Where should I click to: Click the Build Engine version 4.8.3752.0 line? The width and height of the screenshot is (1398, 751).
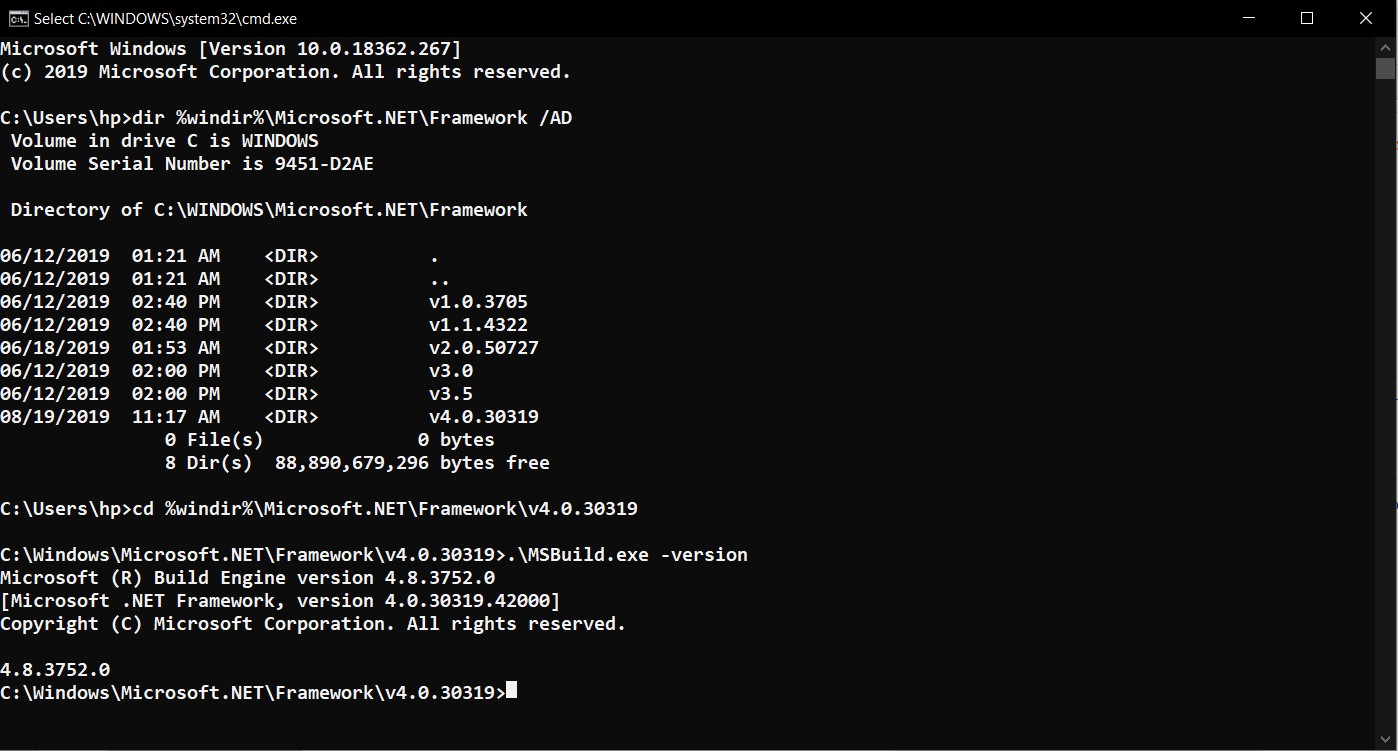tap(248, 578)
